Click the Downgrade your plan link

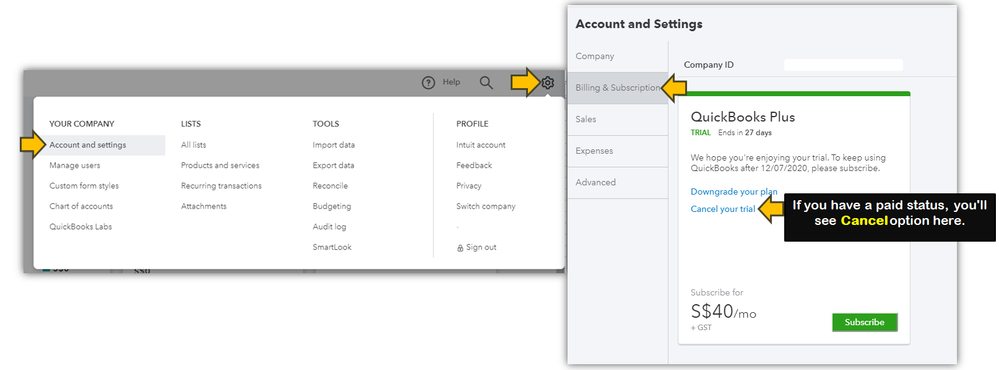734,192
